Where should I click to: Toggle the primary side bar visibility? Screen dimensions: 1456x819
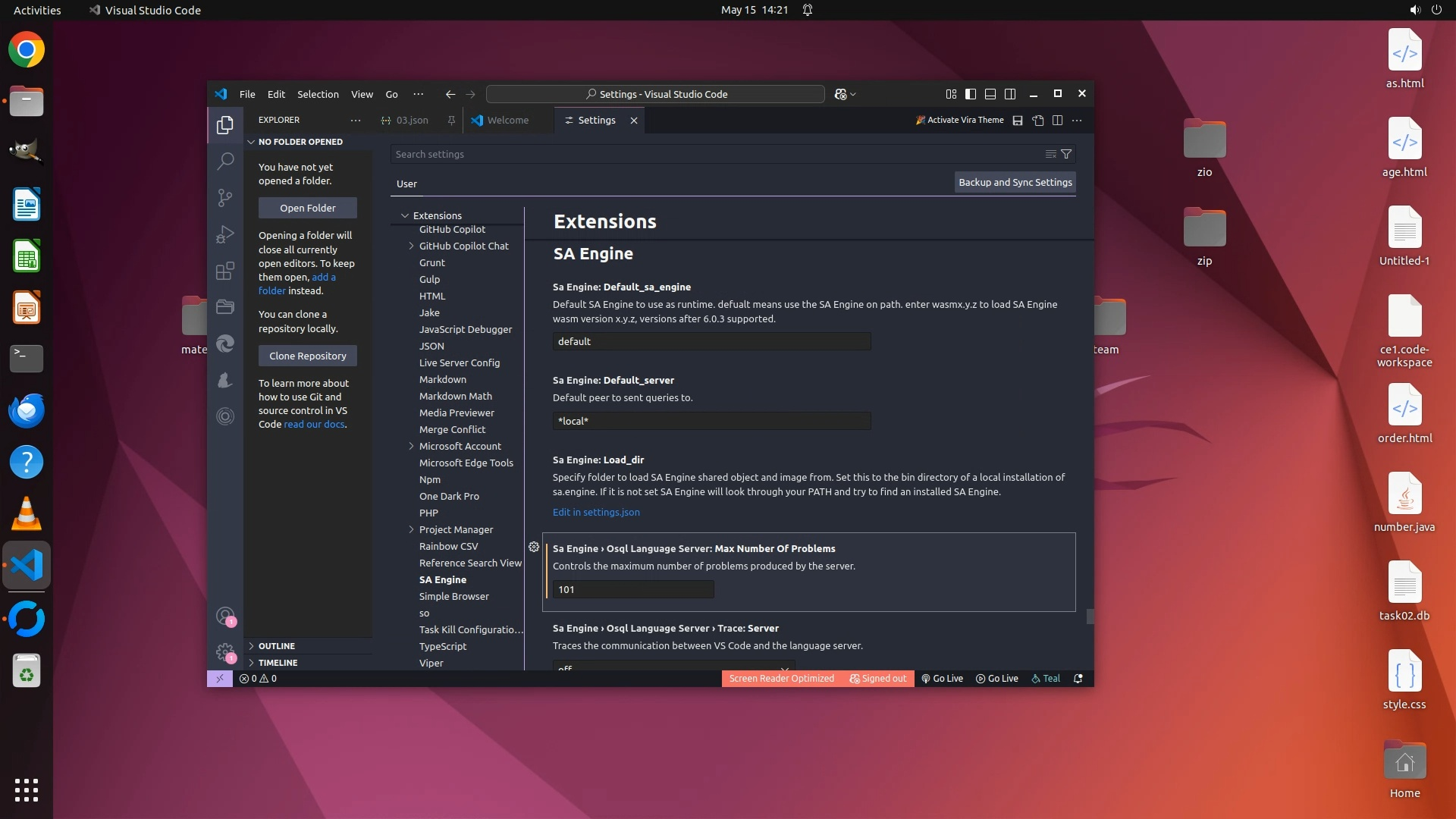click(971, 94)
